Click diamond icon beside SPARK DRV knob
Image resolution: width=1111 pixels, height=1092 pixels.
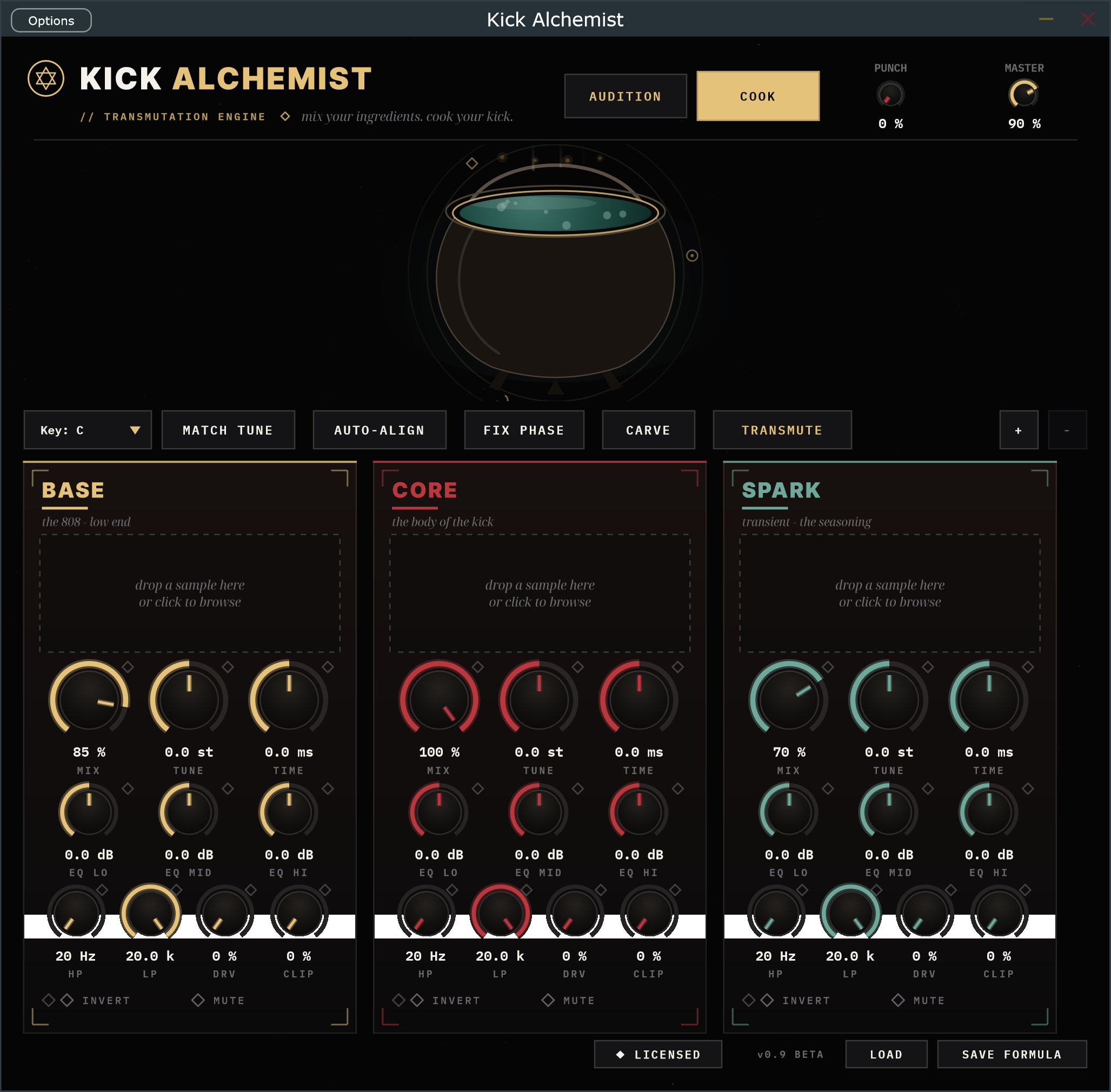click(x=950, y=890)
